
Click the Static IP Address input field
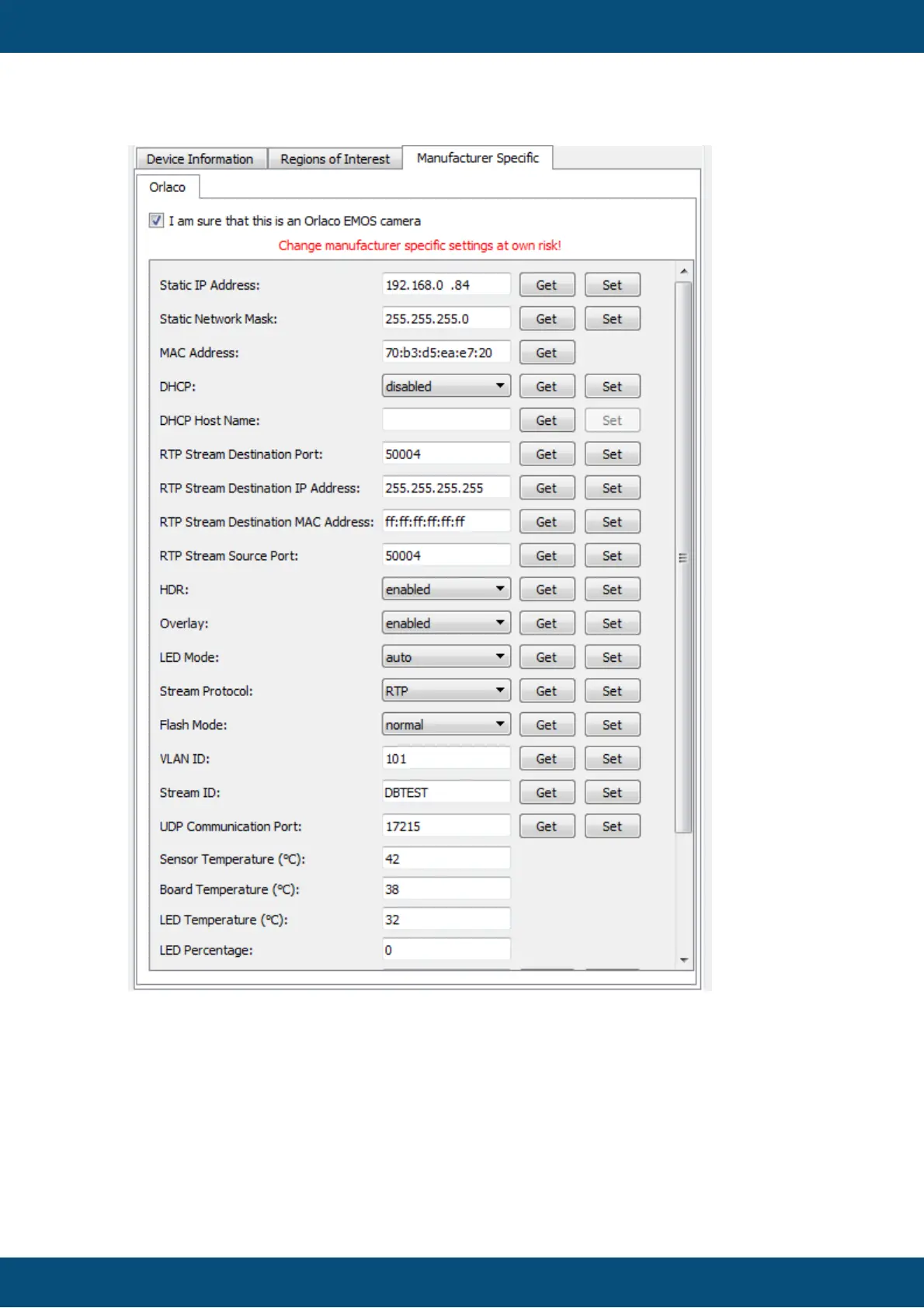click(x=446, y=285)
